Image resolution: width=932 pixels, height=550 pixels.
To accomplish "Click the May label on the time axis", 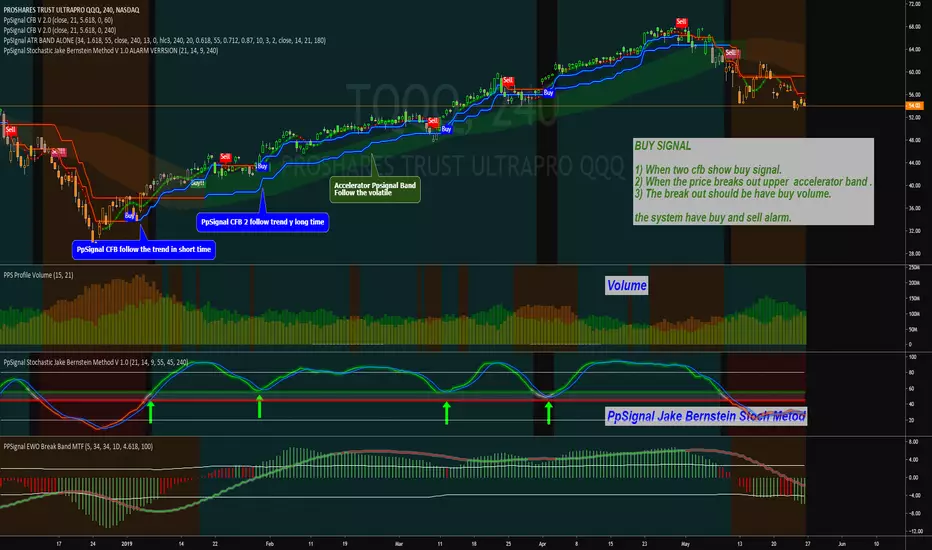I will click(x=685, y=543).
